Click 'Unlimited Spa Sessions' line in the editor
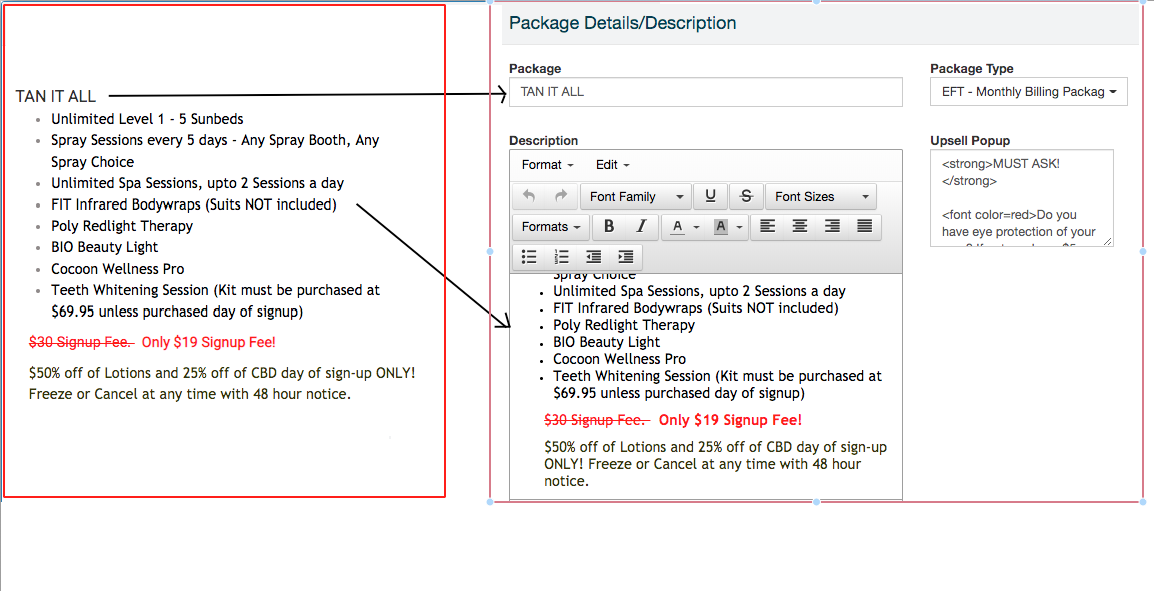This screenshot has height=591, width=1154. tap(699, 291)
